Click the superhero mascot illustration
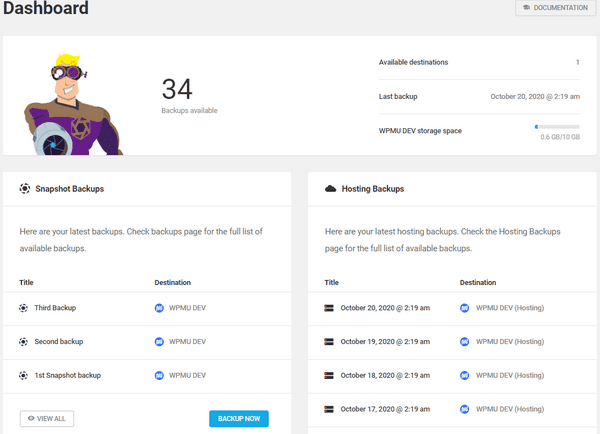Image resolution: width=600 pixels, height=434 pixels. 73,104
